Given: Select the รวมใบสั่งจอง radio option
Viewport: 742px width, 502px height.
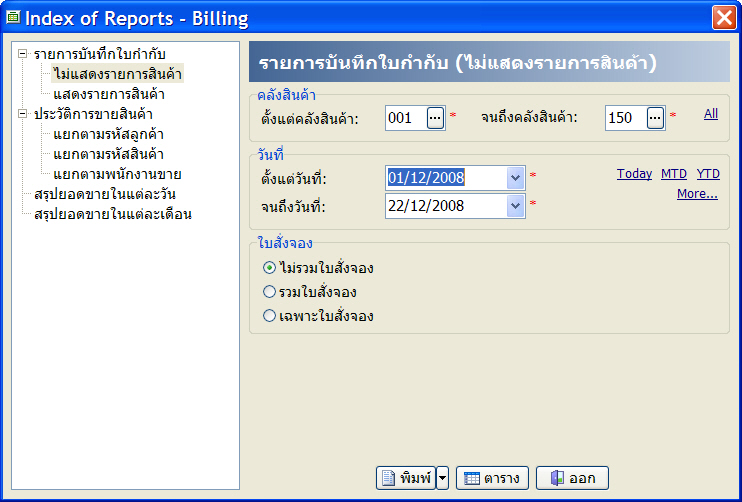Looking at the screenshot, I should pos(268,292).
